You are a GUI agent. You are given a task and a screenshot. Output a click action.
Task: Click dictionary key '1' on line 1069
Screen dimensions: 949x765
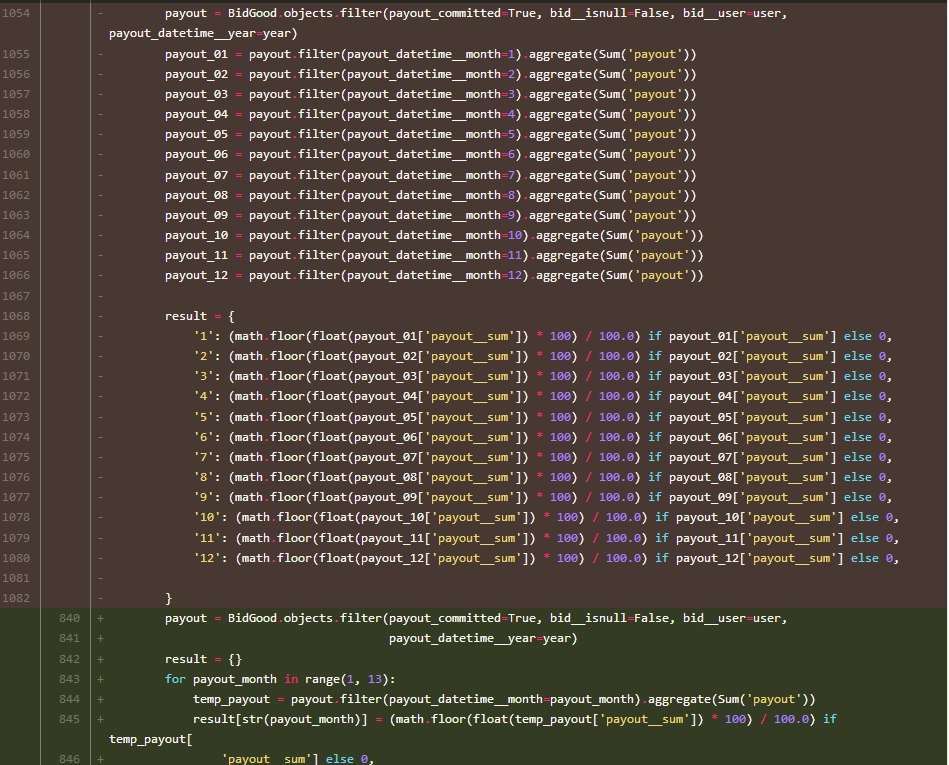pyautogui.click(x=203, y=336)
